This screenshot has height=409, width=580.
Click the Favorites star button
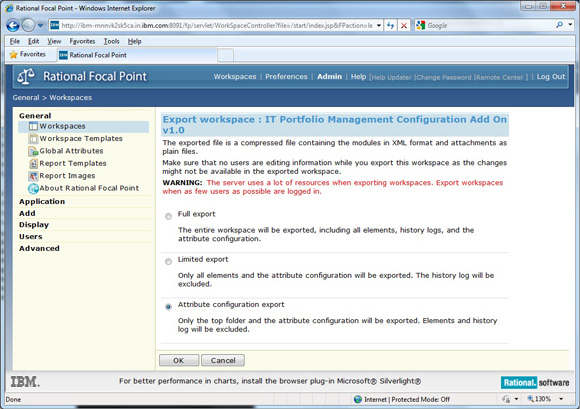click(x=28, y=54)
